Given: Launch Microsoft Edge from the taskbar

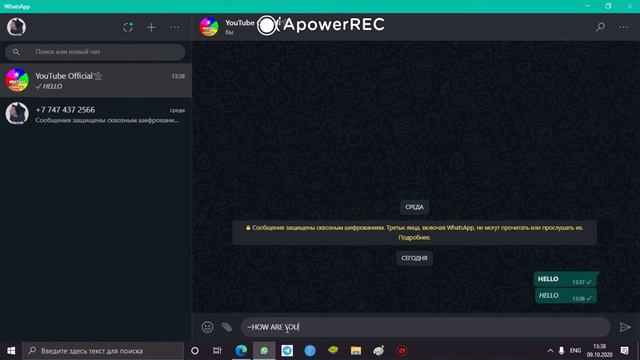Looking at the screenshot, I should coord(241,351).
